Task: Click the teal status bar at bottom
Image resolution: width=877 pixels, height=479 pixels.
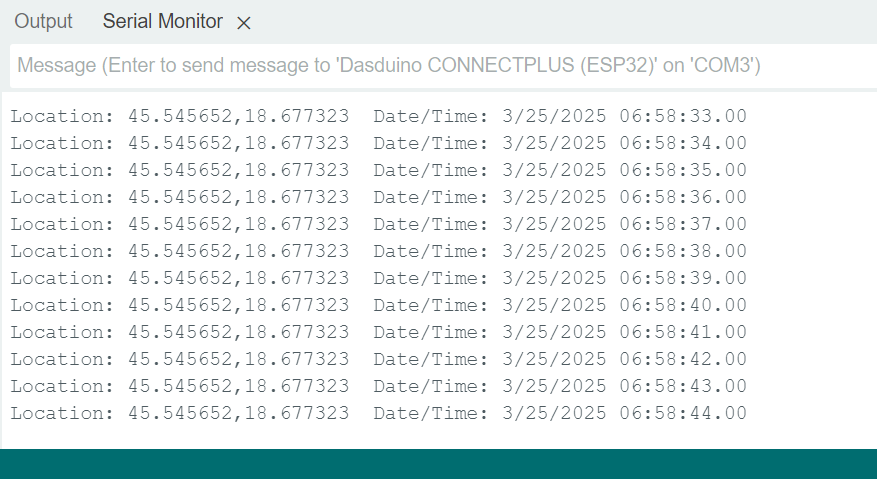Action: pyautogui.click(x=438, y=464)
